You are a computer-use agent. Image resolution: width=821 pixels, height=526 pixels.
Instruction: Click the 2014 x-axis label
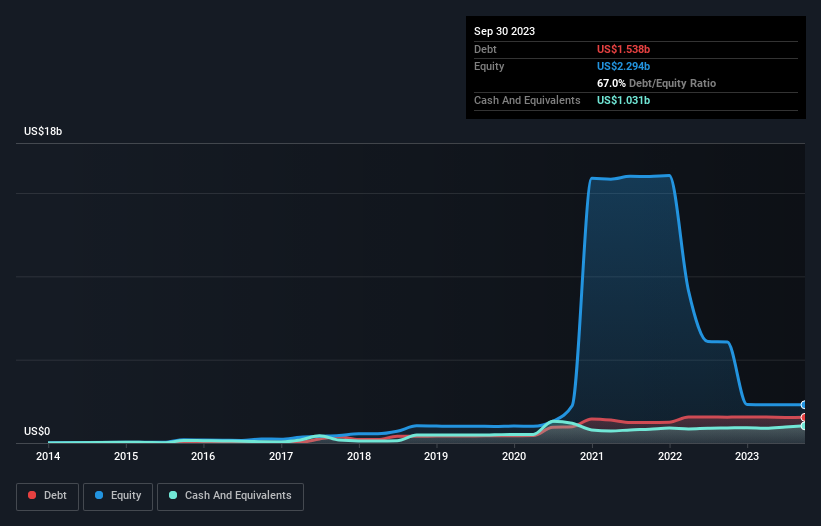pyautogui.click(x=48, y=456)
